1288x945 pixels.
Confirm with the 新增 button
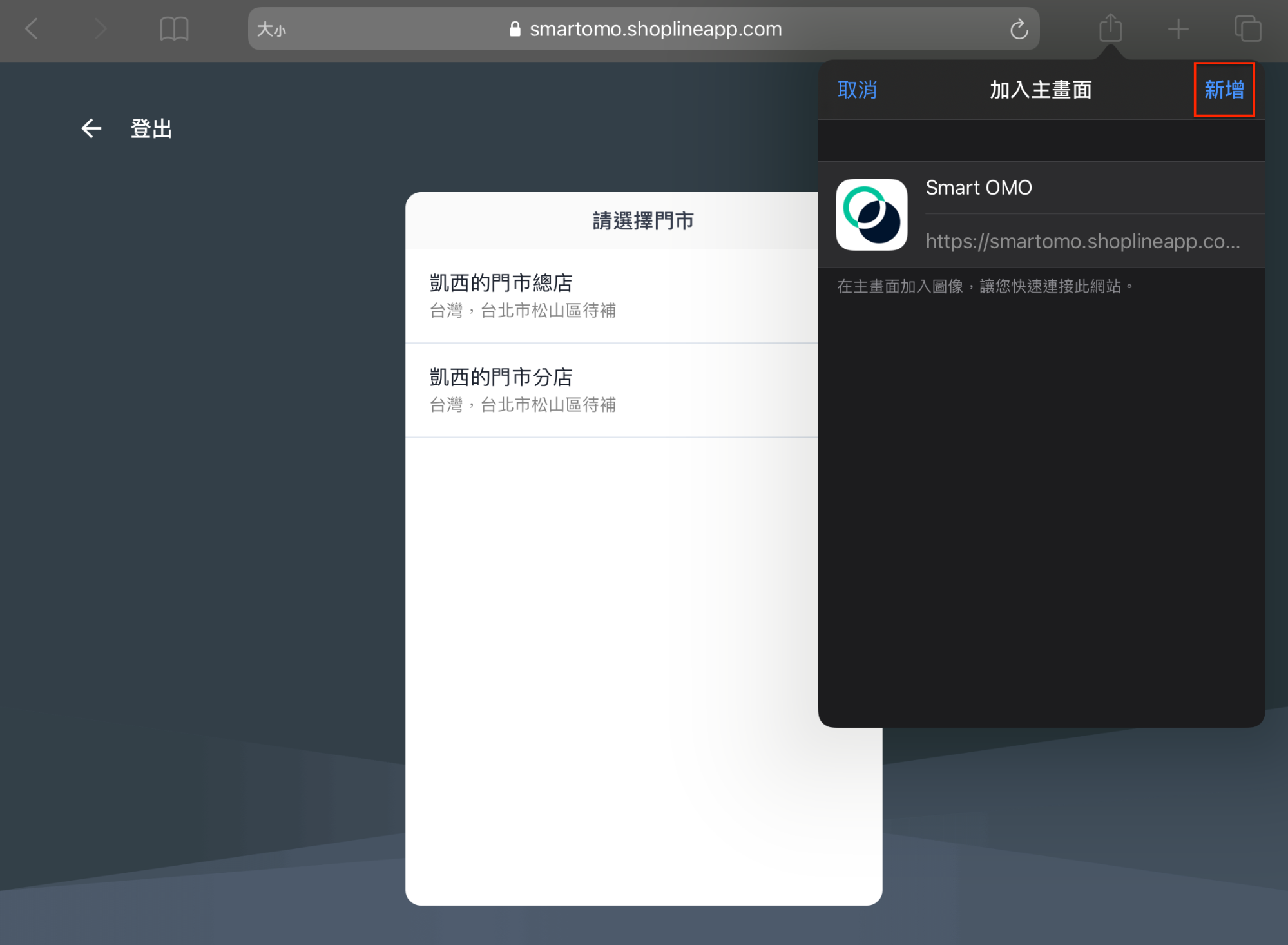1224,90
